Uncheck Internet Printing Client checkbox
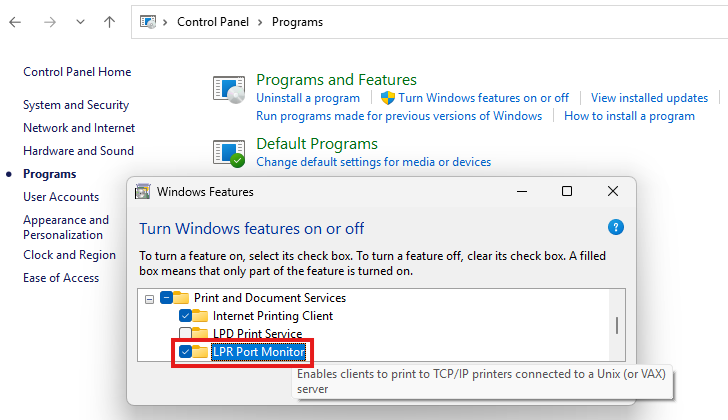This screenshot has width=728, height=420. click(x=185, y=316)
